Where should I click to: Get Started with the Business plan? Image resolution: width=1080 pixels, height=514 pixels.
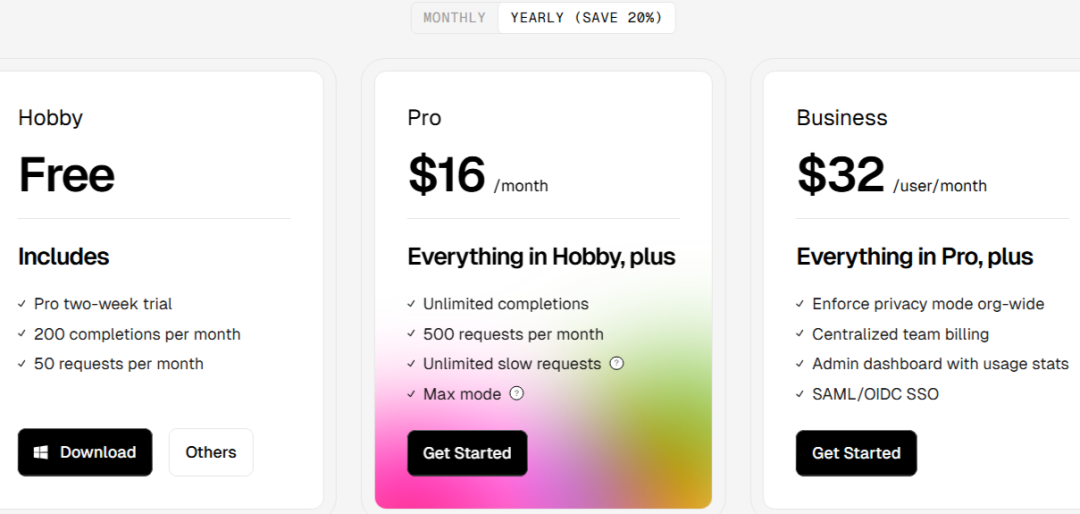pos(856,453)
